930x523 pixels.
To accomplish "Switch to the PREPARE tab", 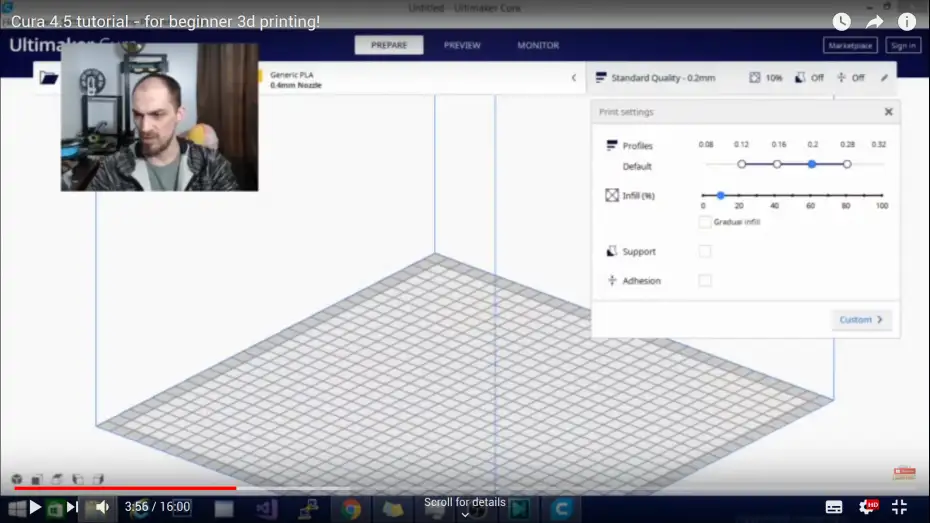I will coord(389,45).
